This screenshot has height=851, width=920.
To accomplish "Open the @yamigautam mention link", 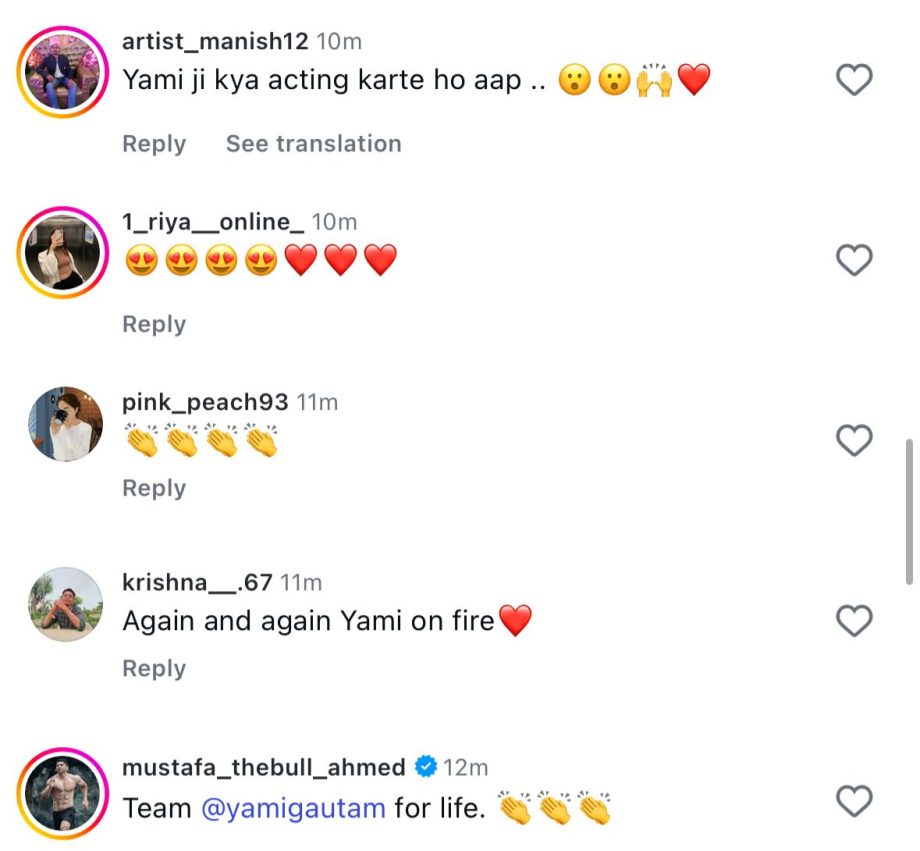I will [x=293, y=808].
